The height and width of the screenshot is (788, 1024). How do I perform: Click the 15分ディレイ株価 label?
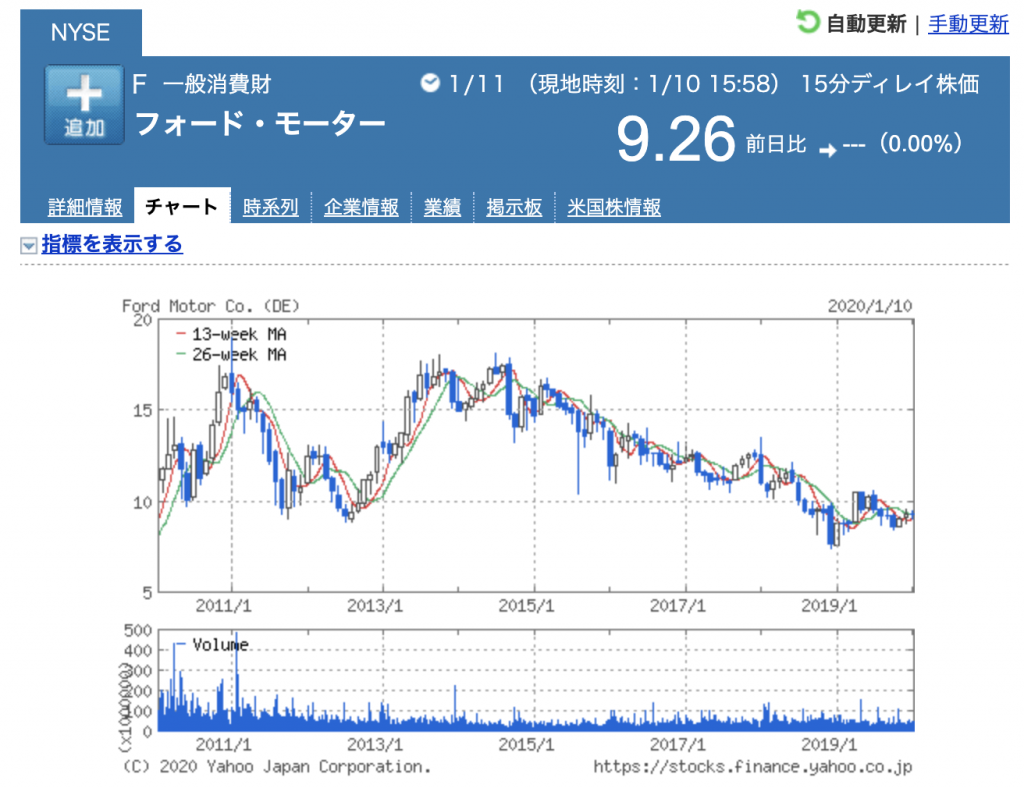[890, 84]
